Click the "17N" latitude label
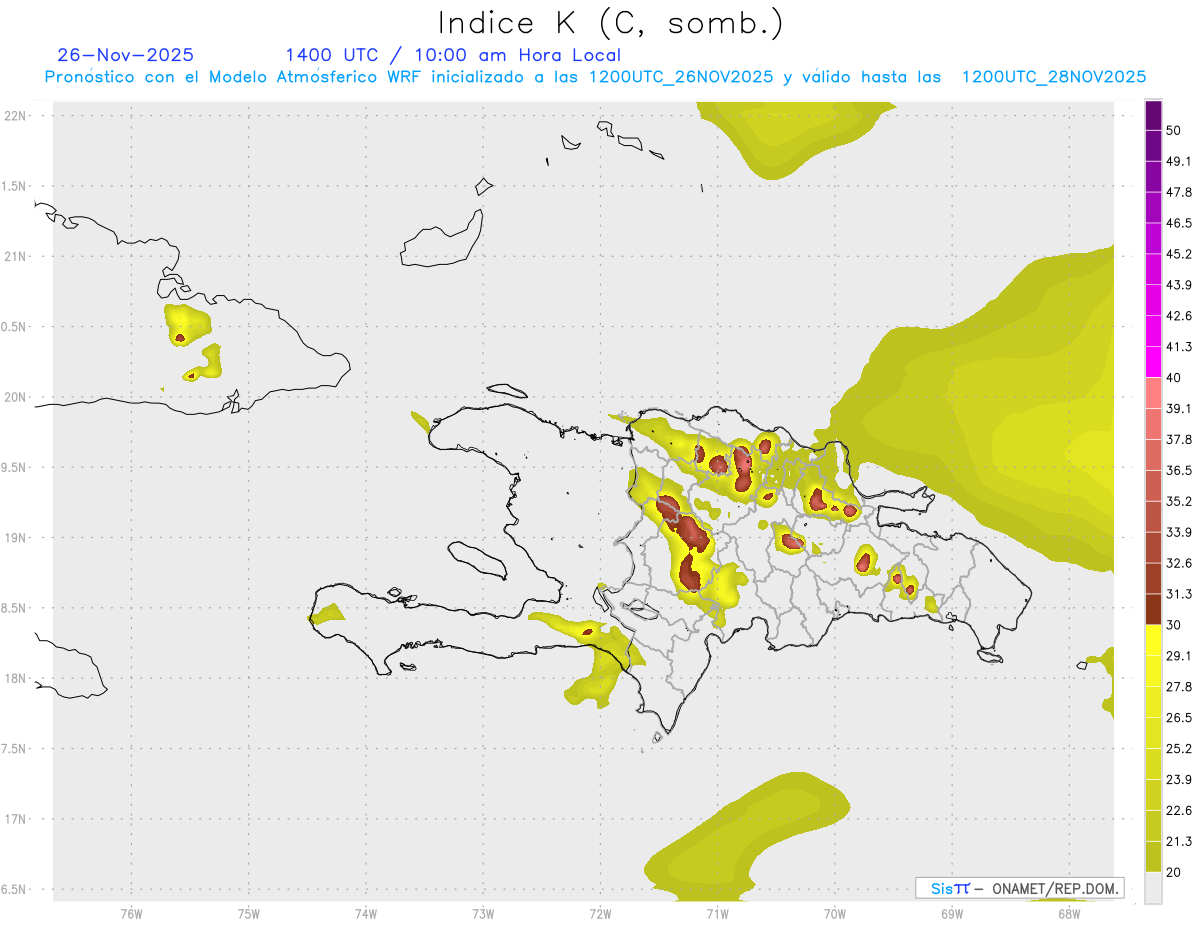 coord(16,819)
